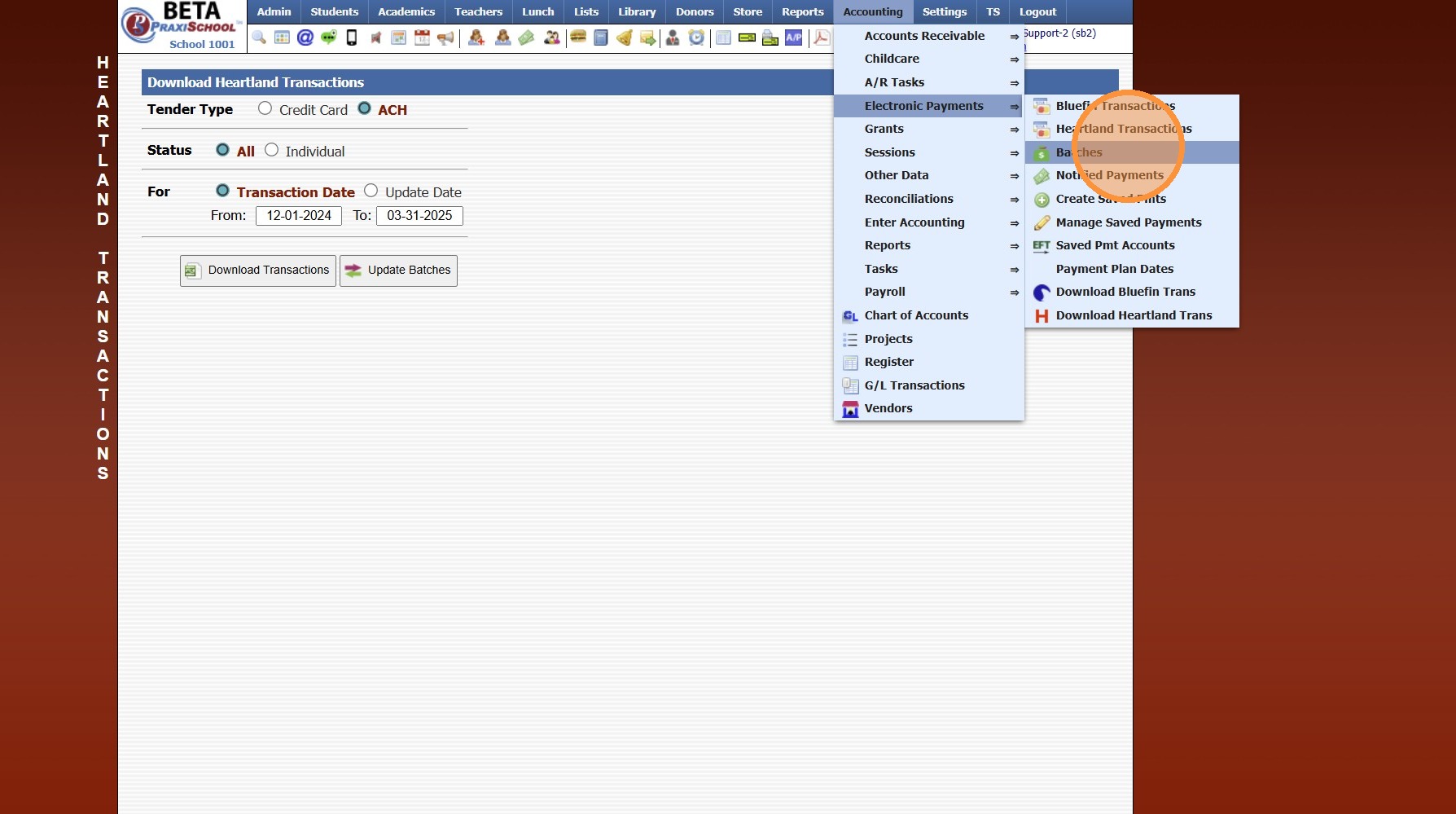Click the green chat bubble icon

(328, 37)
